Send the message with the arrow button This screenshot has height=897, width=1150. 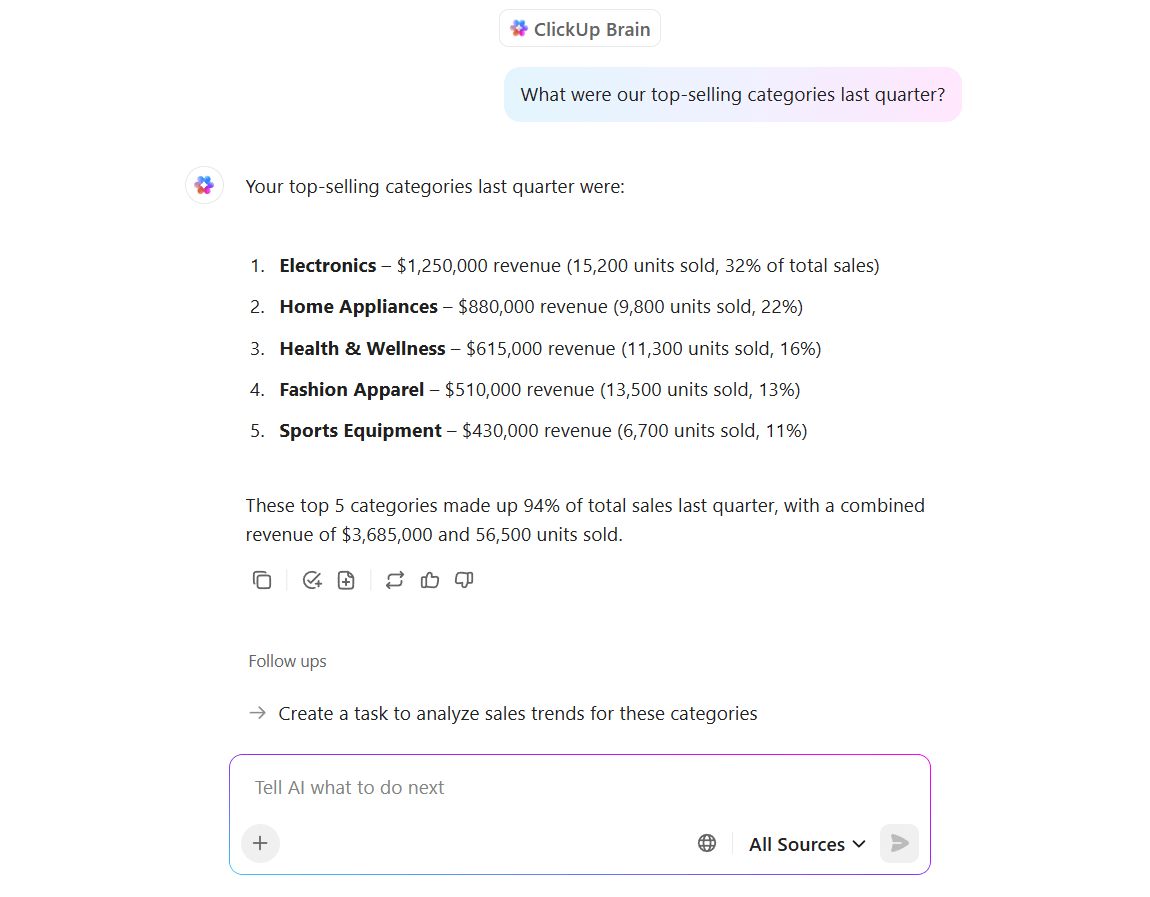point(898,843)
